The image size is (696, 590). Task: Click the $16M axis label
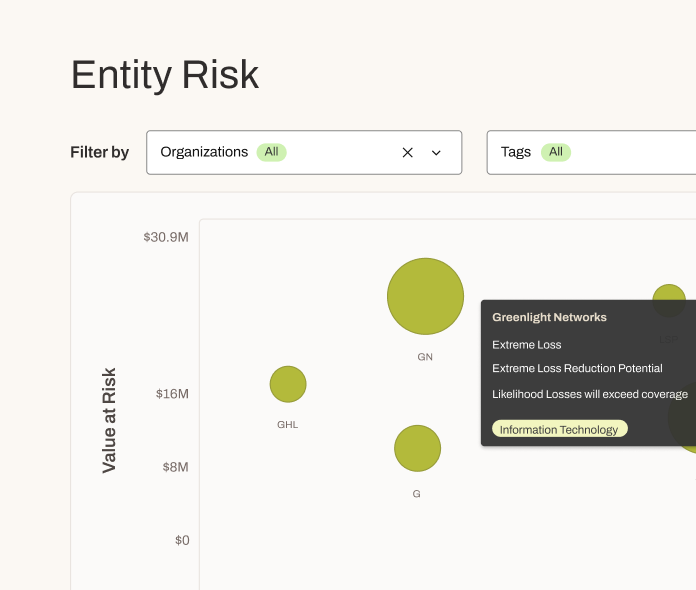[x=172, y=394]
